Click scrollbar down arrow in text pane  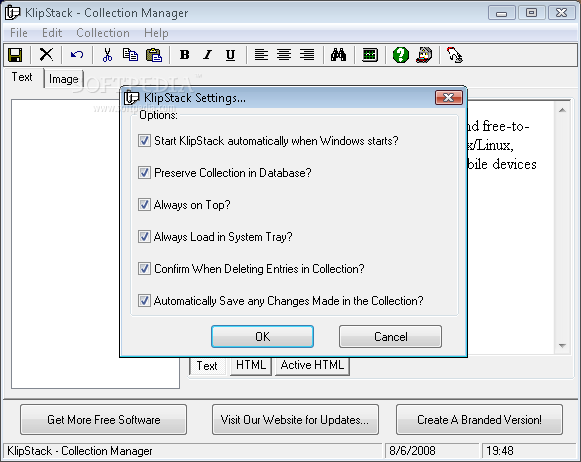click(562, 345)
